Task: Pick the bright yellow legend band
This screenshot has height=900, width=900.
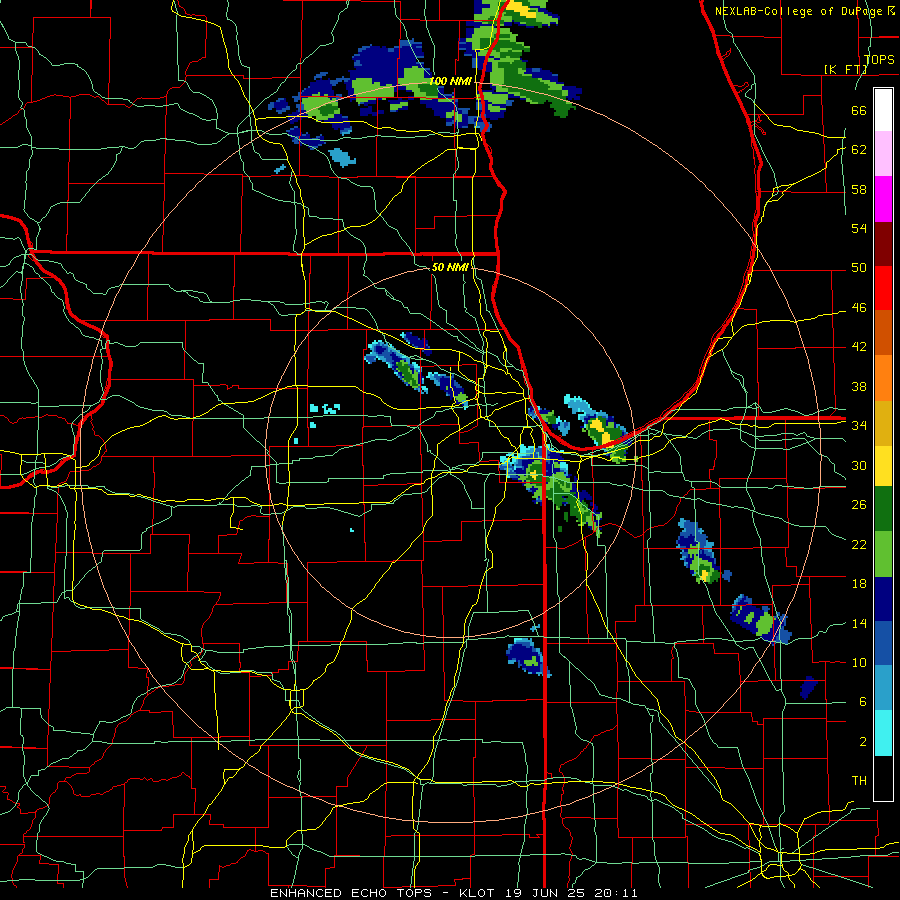Action: [883, 467]
